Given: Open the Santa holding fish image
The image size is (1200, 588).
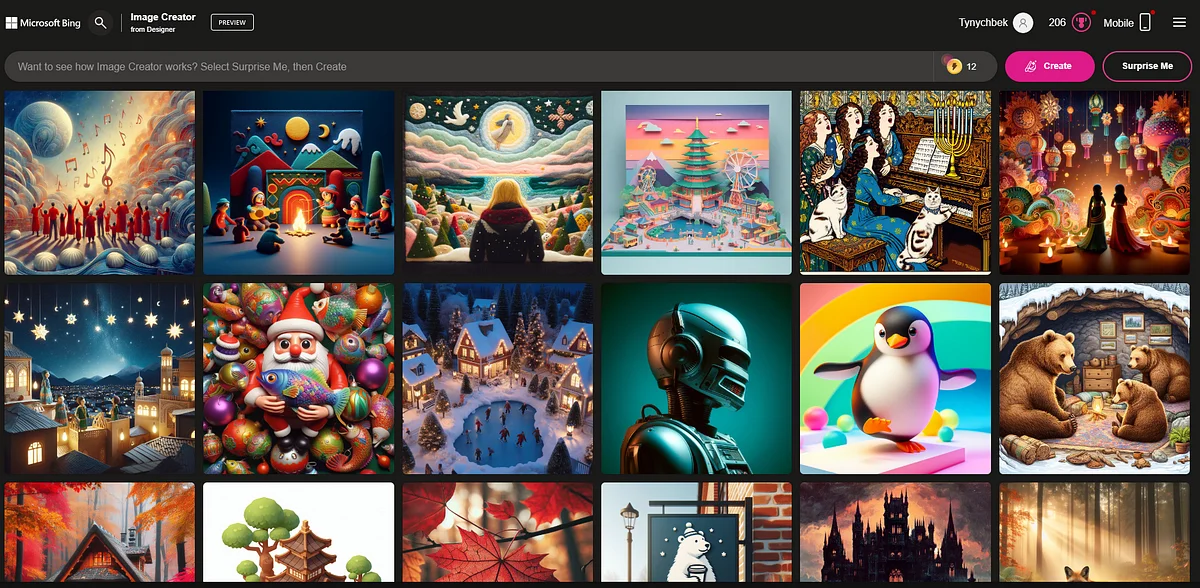Looking at the screenshot, I should click(298, 378).
